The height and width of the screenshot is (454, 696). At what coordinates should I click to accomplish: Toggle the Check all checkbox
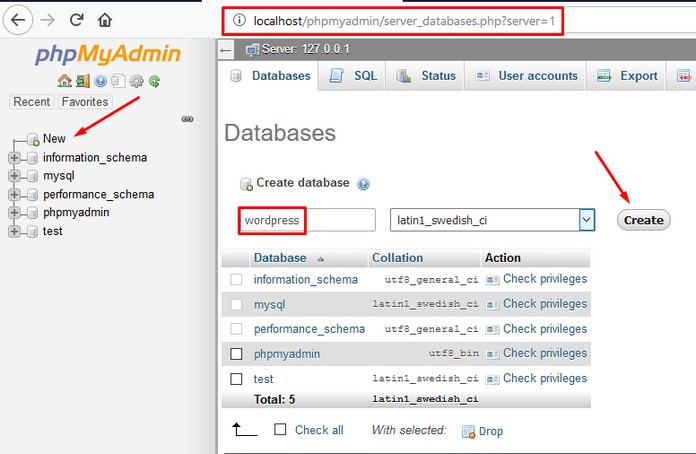pyautogui.click(x=280, y=429)
